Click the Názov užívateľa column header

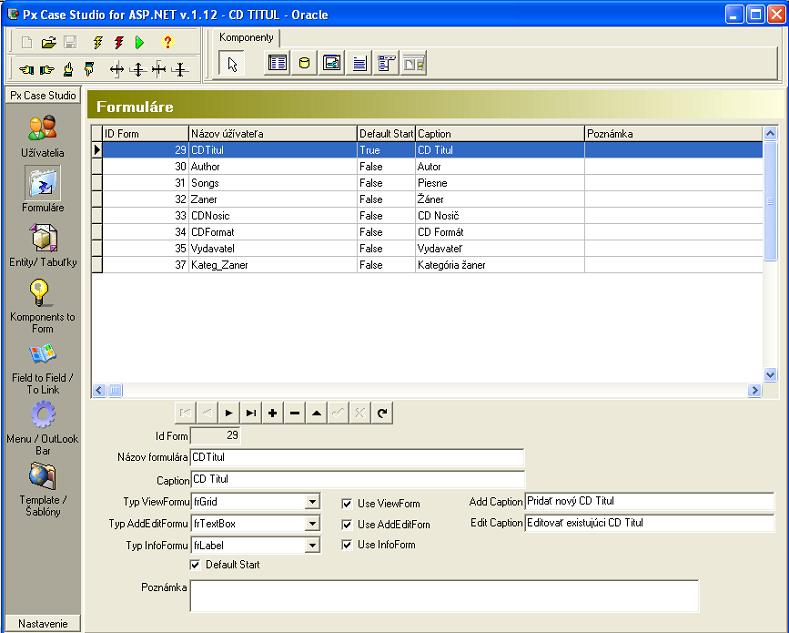(x=272, y=134)
